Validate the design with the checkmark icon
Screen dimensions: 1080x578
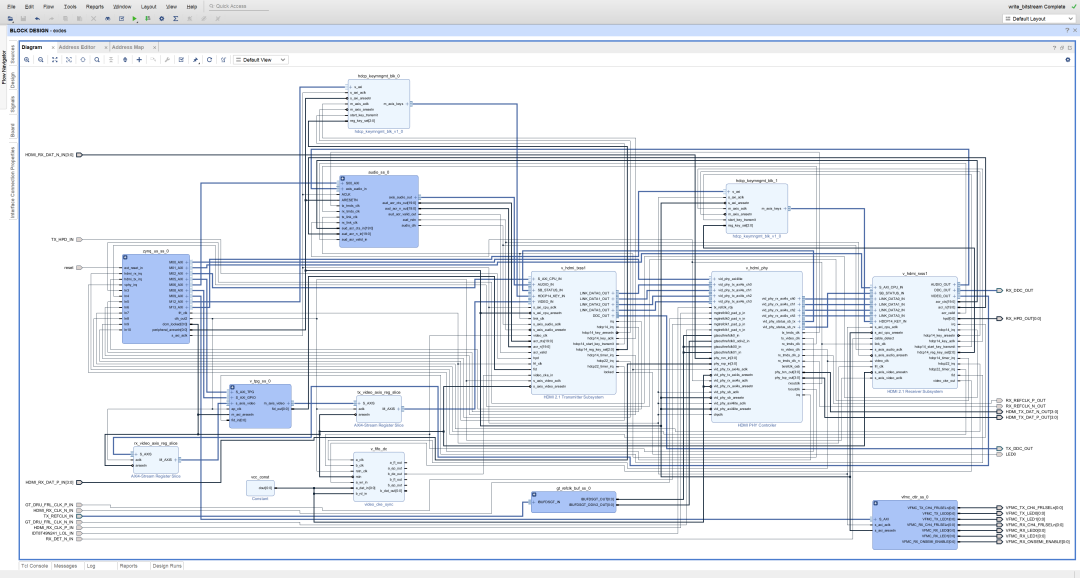point(181,60)
